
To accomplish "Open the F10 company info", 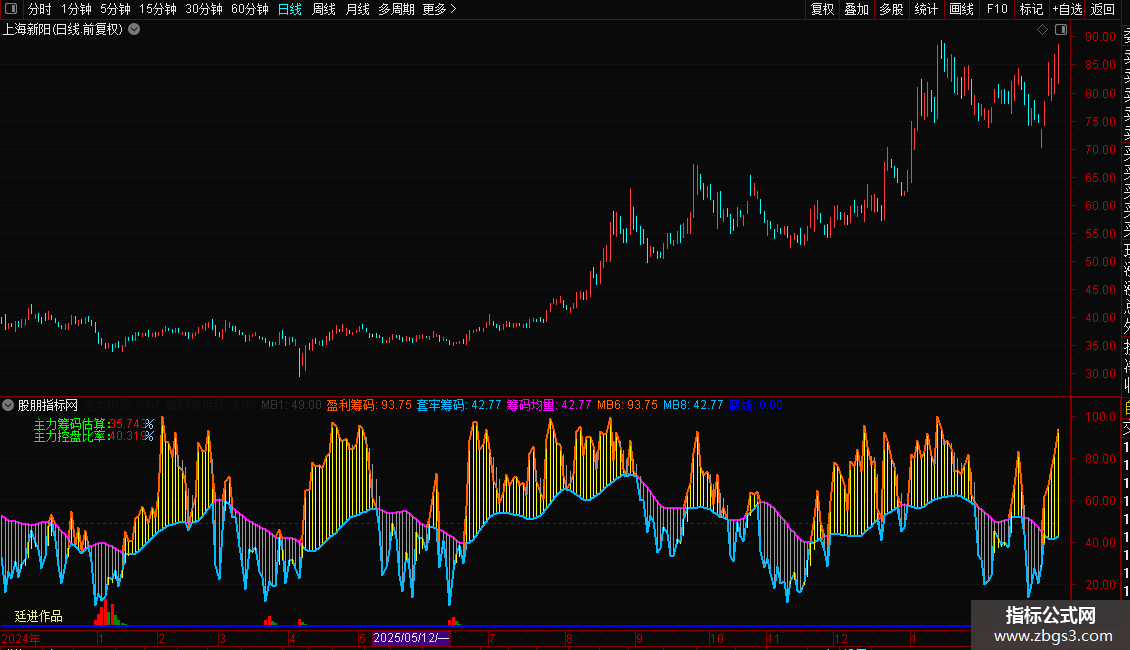I will [x=997, y=9].
